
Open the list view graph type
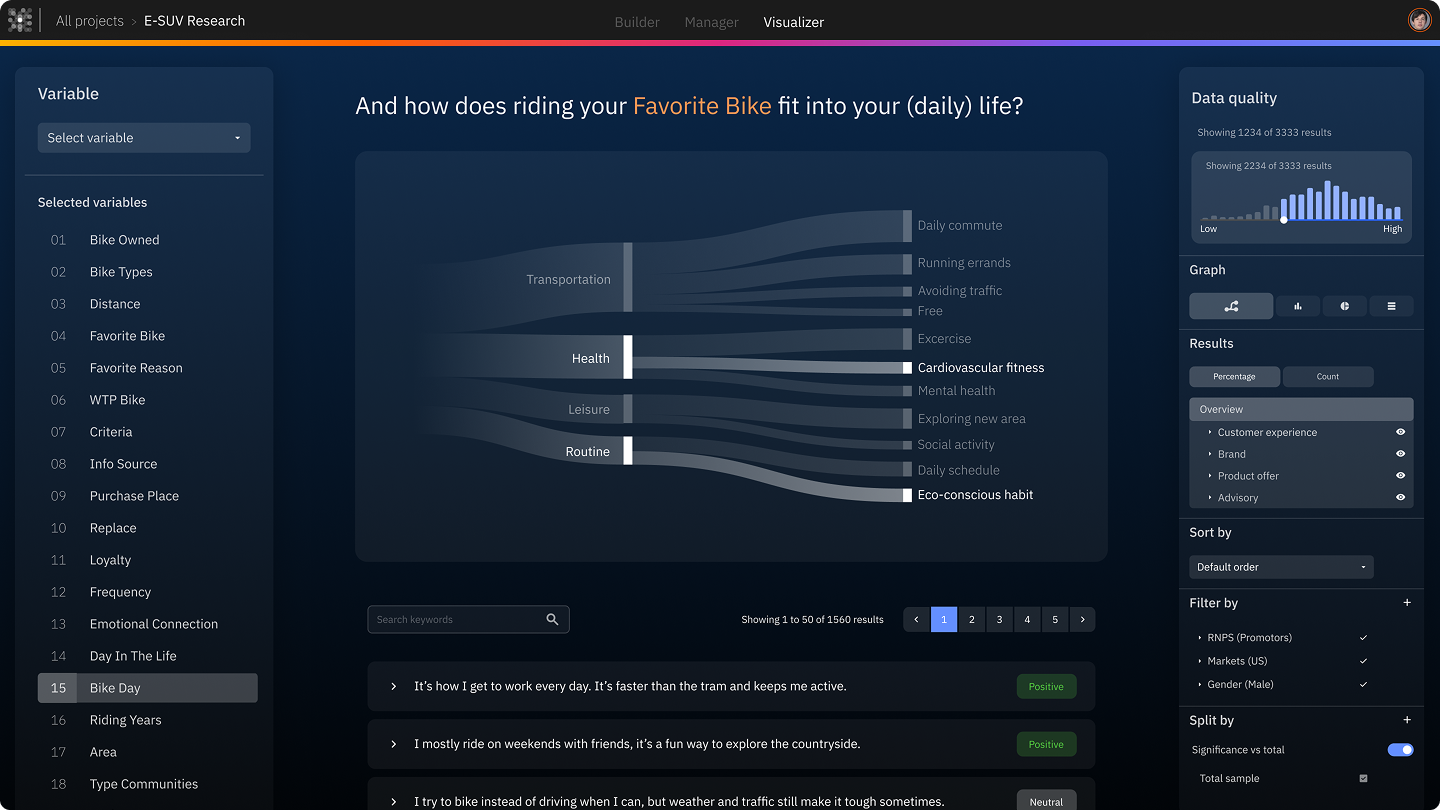tap(1392, 305)
